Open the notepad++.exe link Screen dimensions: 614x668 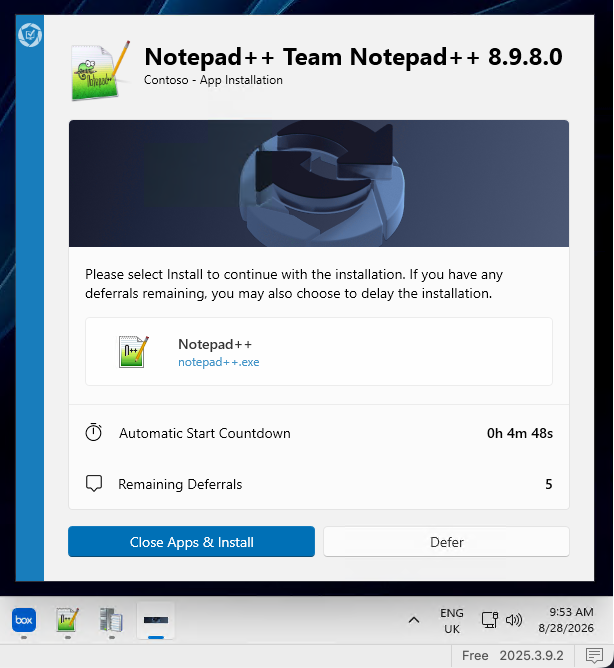[219, 362]
